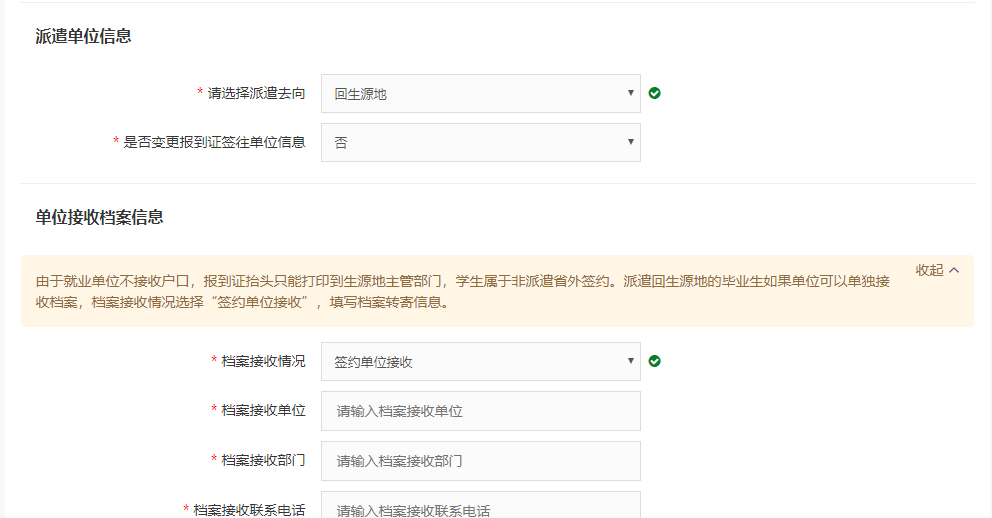The width and height of the screenshot is (992, 518).
Task: Click green checkmark beside 签约单位接收 field
Action: (x=654, y=361)
